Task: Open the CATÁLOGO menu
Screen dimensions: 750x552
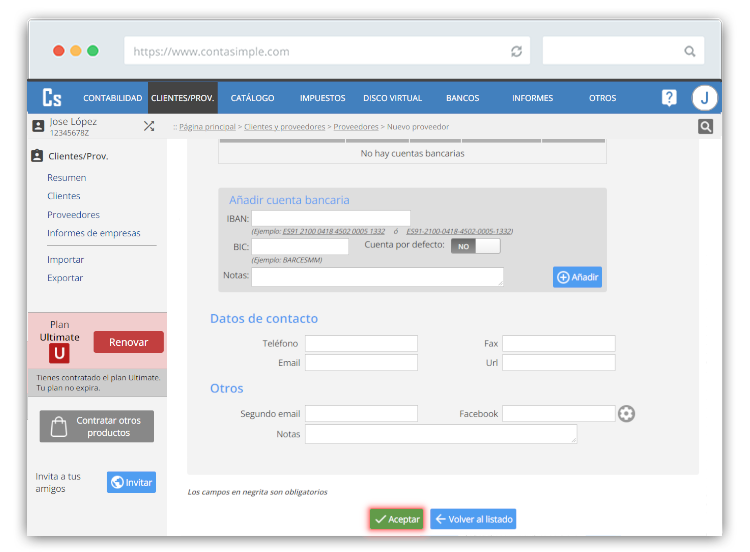Action: 253,98
